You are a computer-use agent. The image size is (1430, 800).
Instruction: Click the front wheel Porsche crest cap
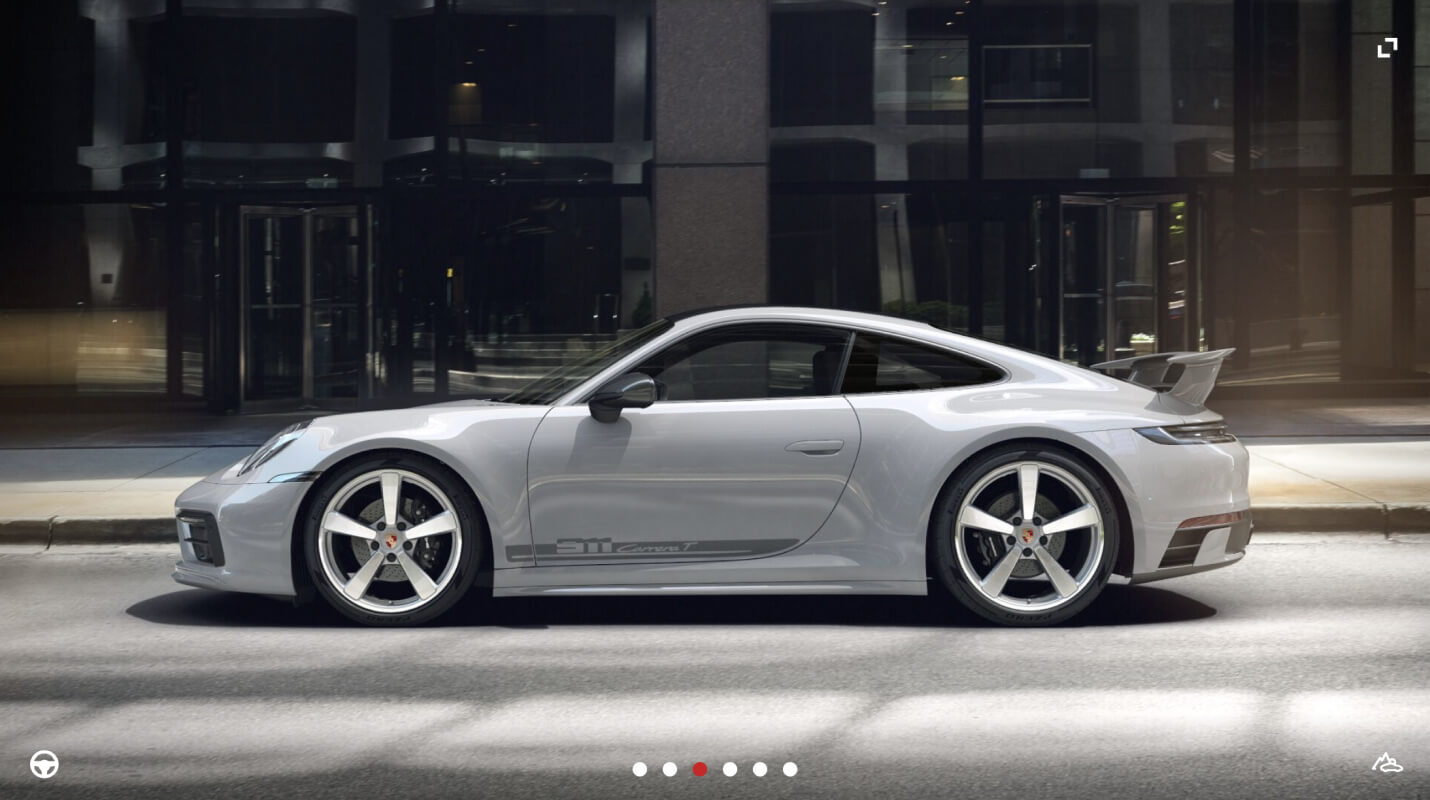click(x=390, y=541)
